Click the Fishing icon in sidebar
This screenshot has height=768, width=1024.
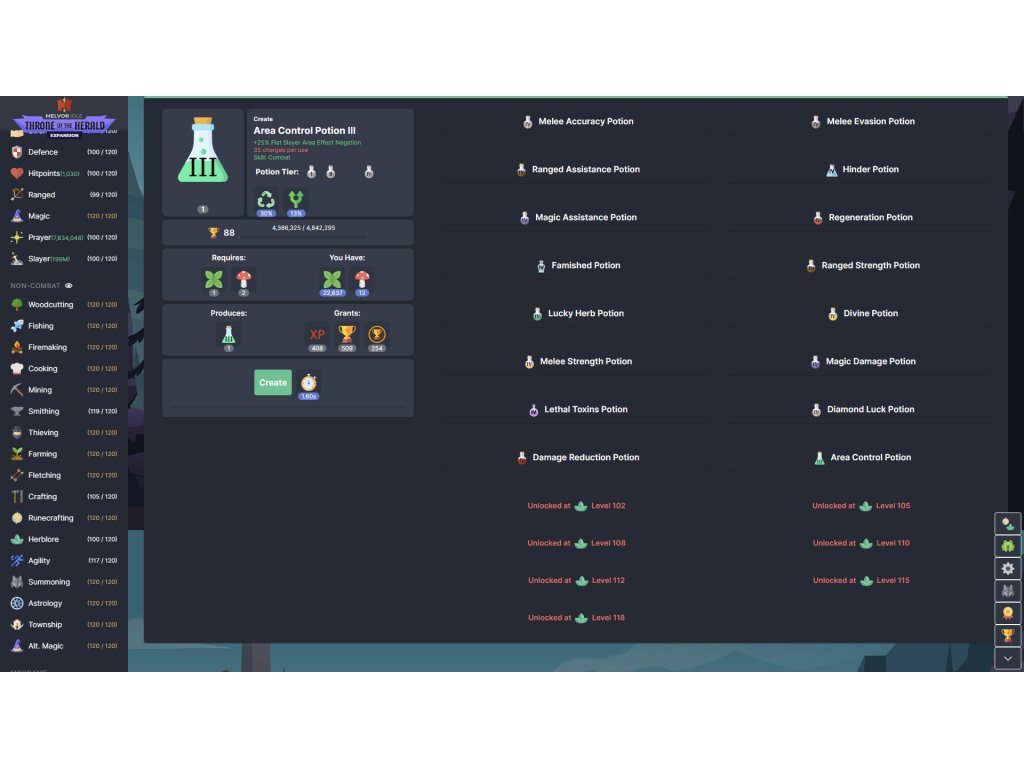pyautogui.click(x=17, y=326)
